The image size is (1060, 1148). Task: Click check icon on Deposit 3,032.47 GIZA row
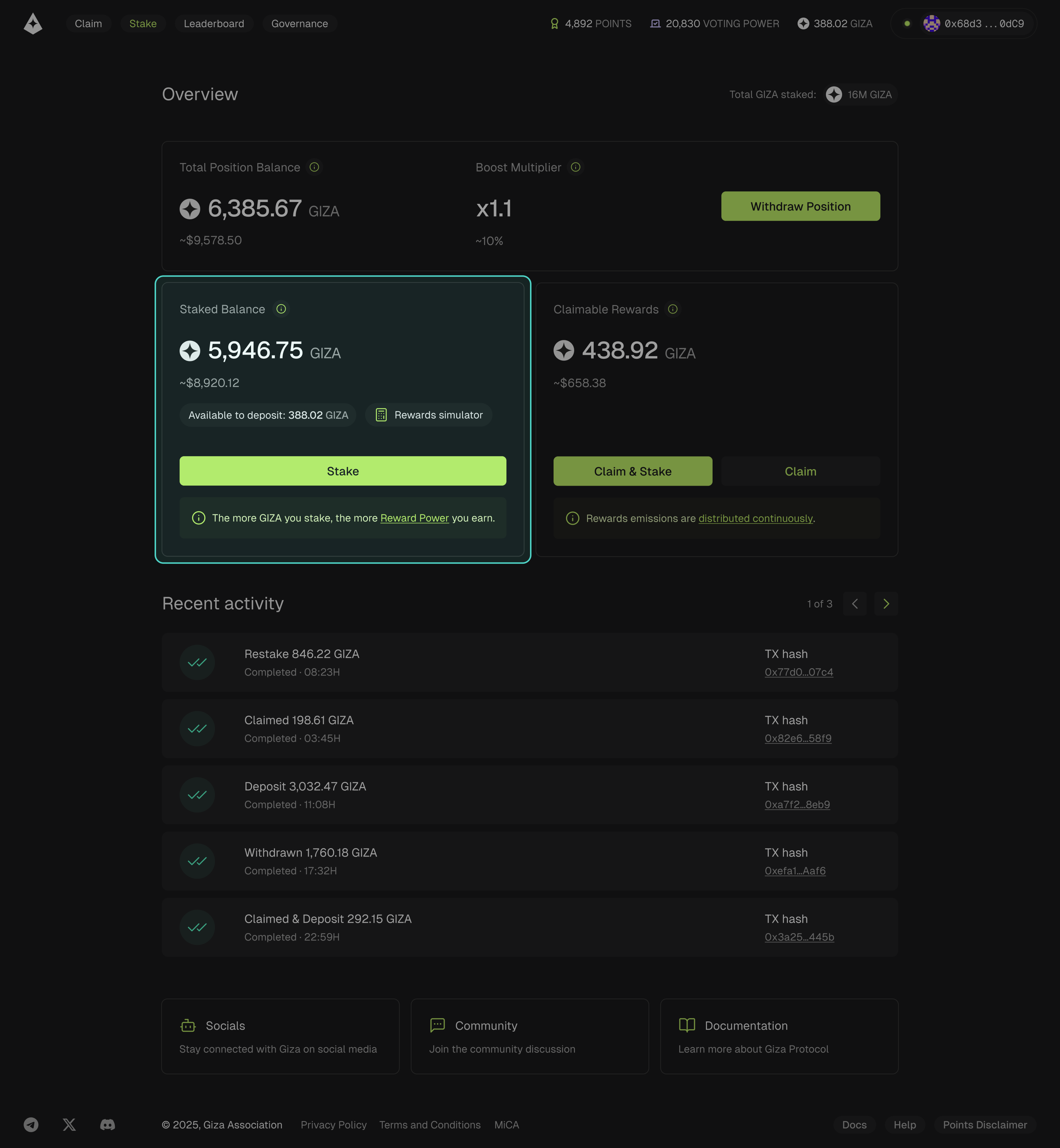[197, 795]
